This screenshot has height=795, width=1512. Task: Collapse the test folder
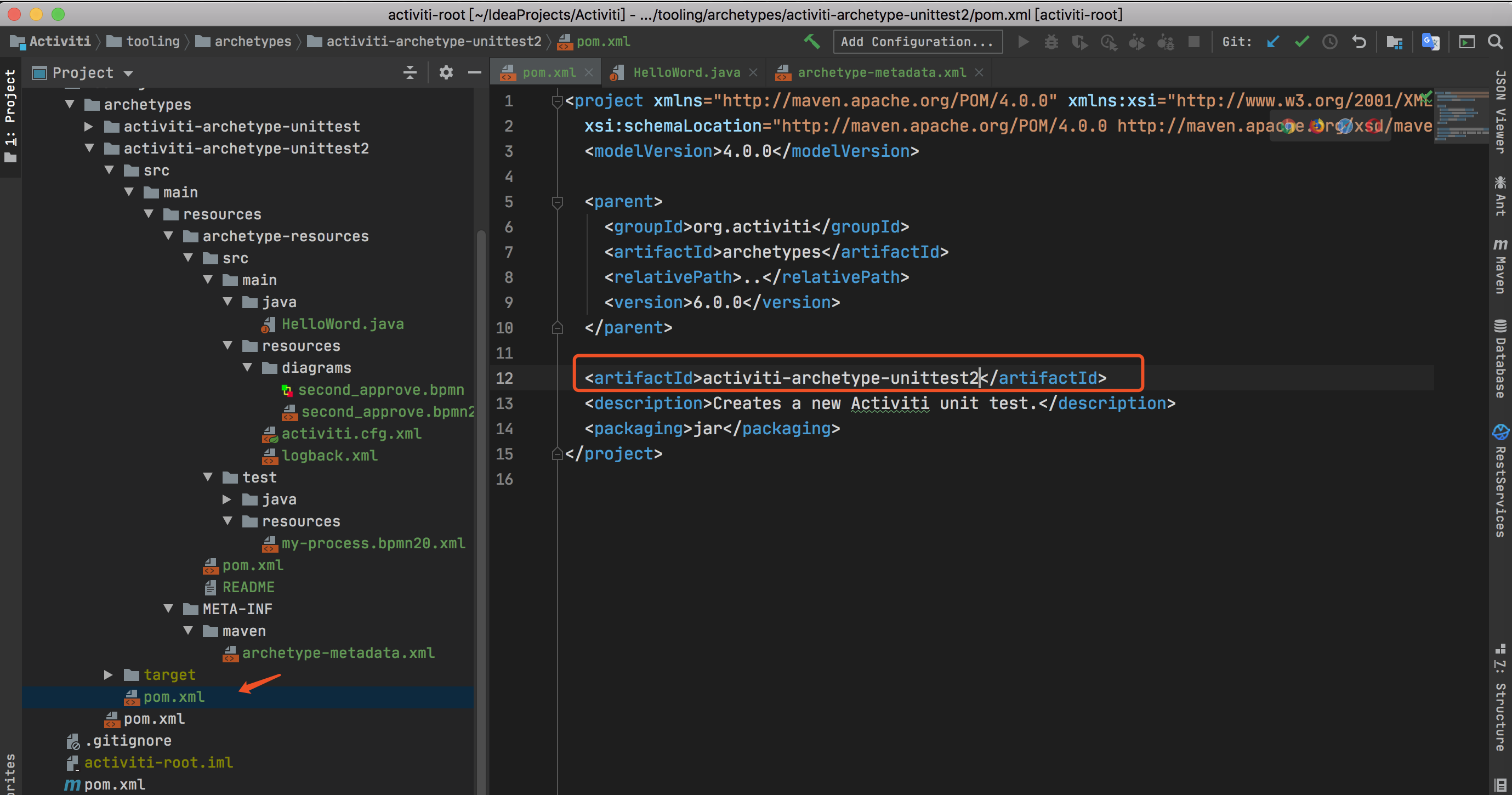click(208, 478)
